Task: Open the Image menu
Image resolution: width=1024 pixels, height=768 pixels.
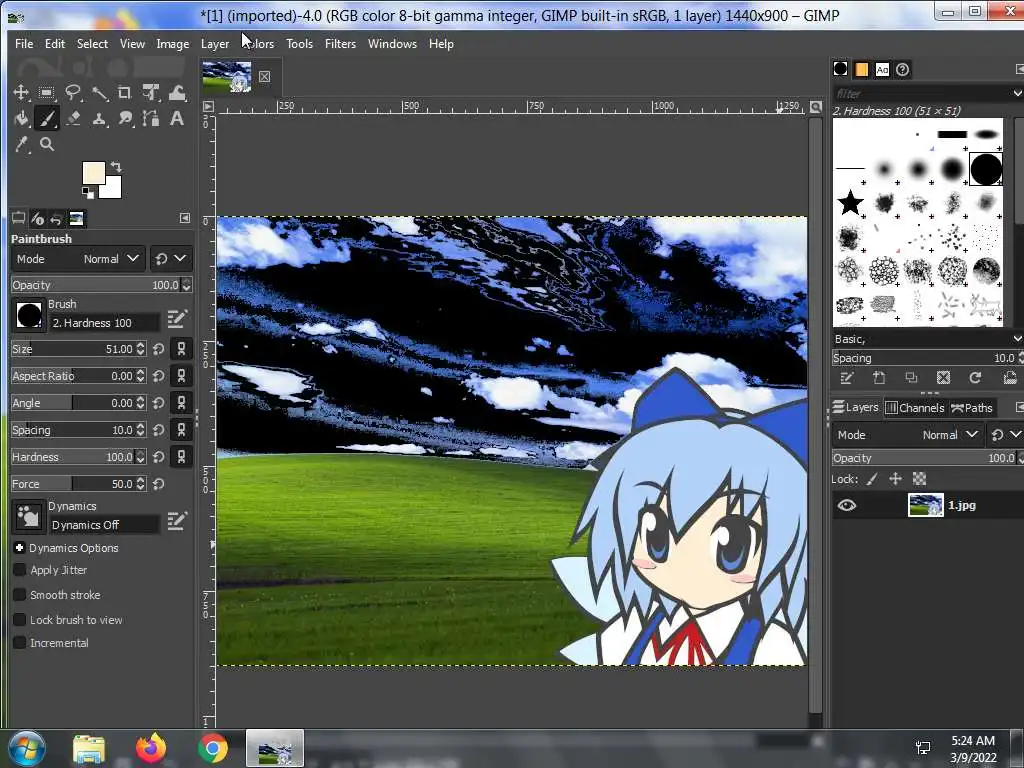Action: pos(172,44)
